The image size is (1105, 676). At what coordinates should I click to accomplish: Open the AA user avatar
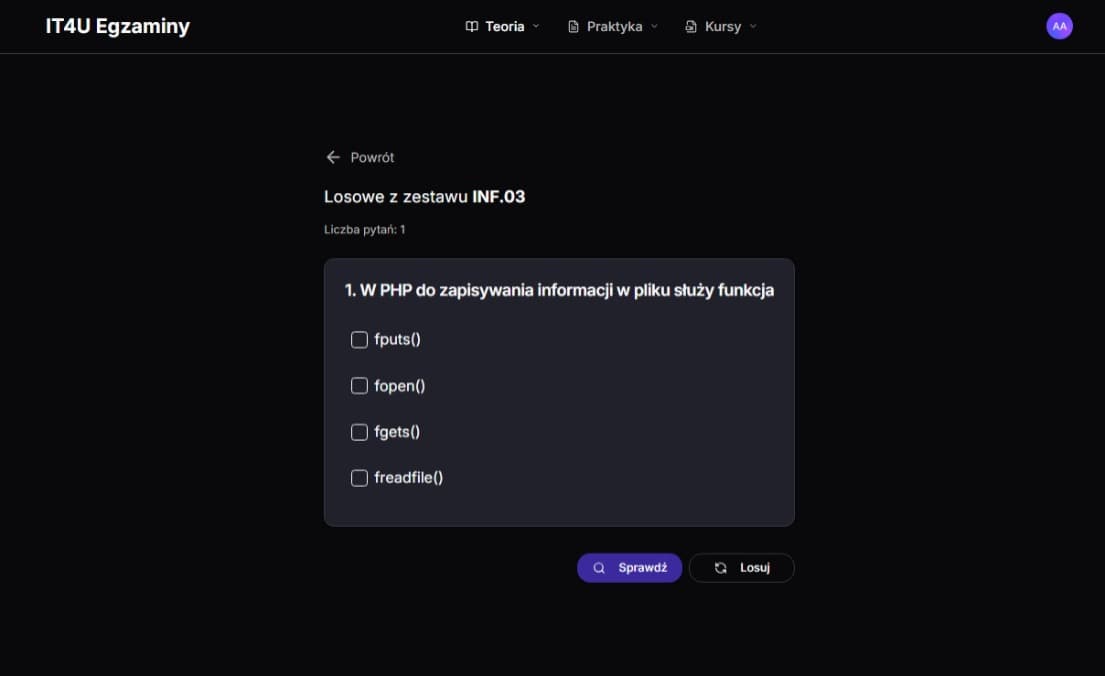pyautogui.click(x=1059, y=26)
